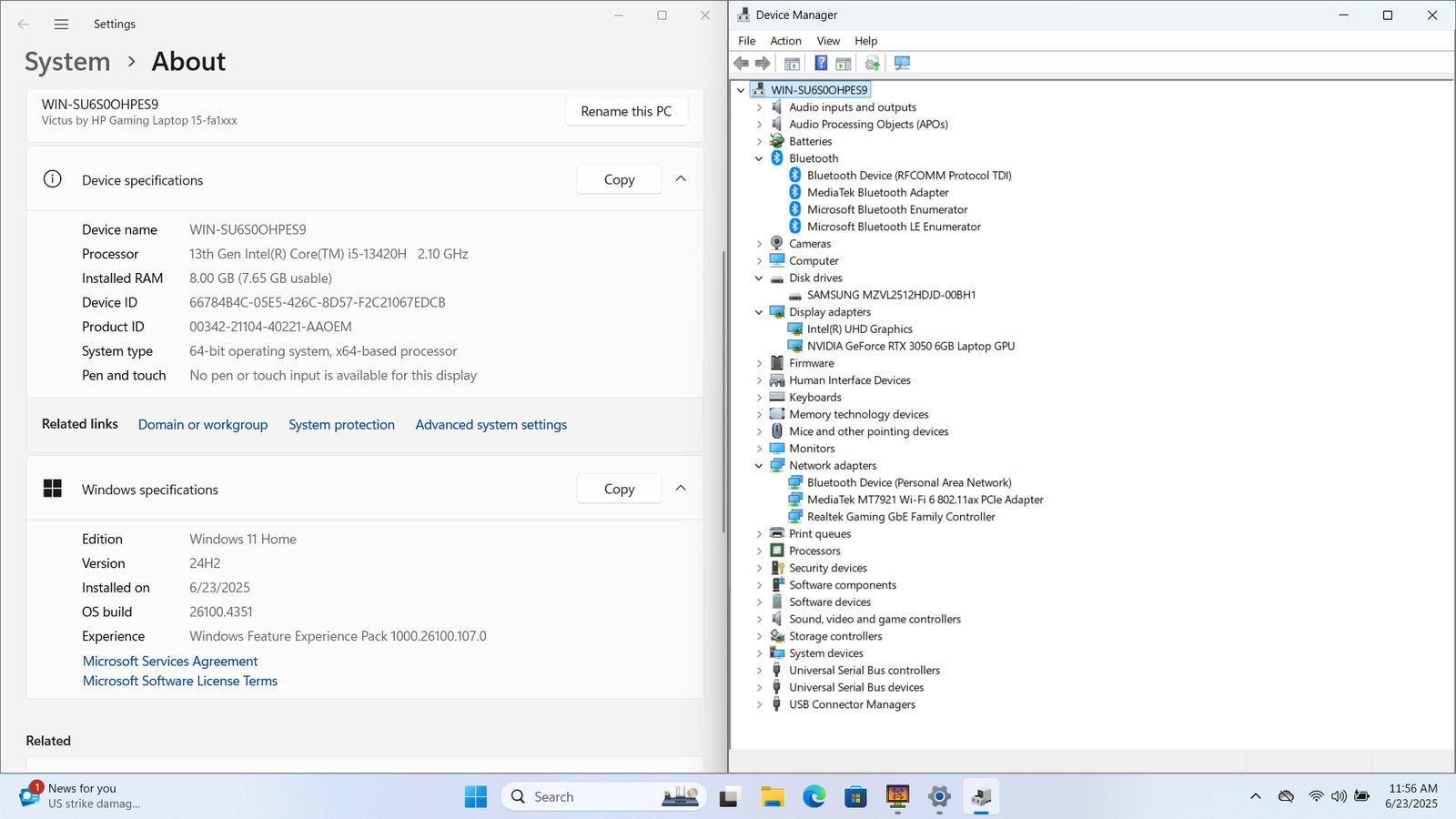Screen dimensions: 1456x819
Task: Select Microsoft Bluetooth LE Enumerator
Action: (894, 227)
